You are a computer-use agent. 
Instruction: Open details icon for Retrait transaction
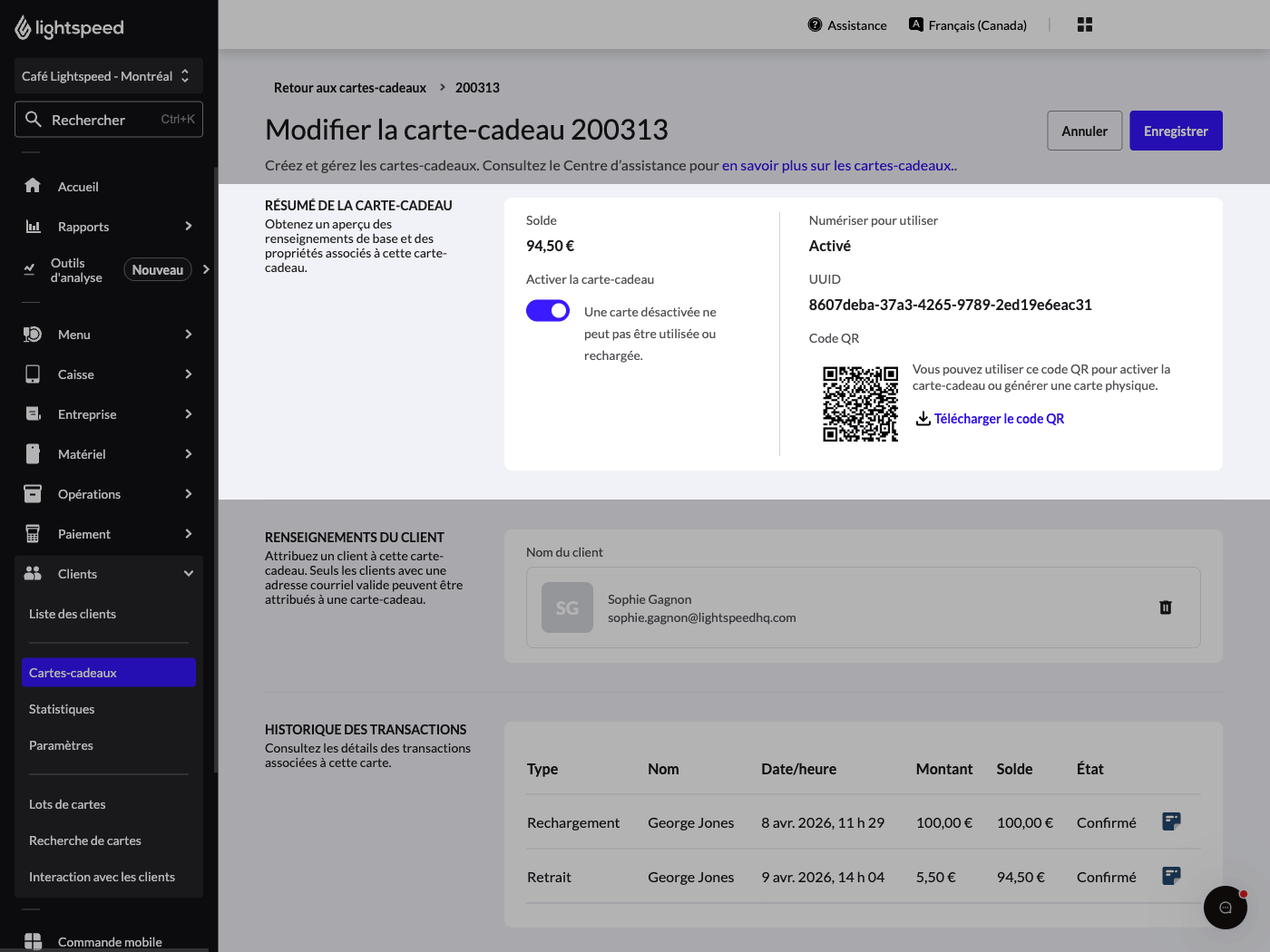pyautogui.click(x=1171, y=876)
